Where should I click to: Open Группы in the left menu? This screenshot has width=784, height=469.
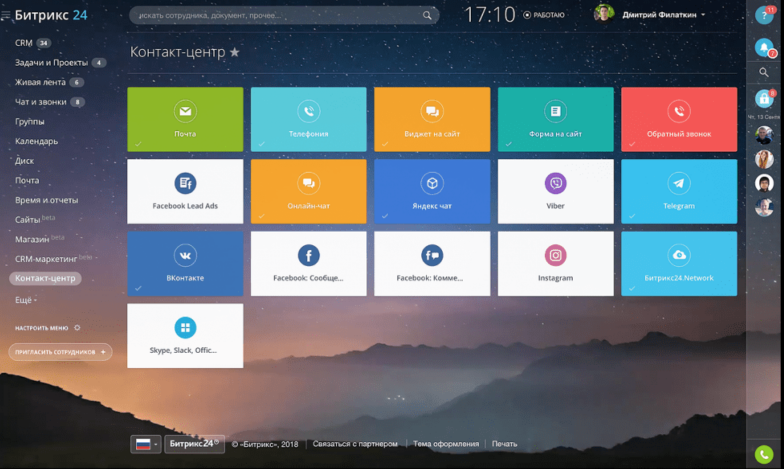[x=30, y=122]
